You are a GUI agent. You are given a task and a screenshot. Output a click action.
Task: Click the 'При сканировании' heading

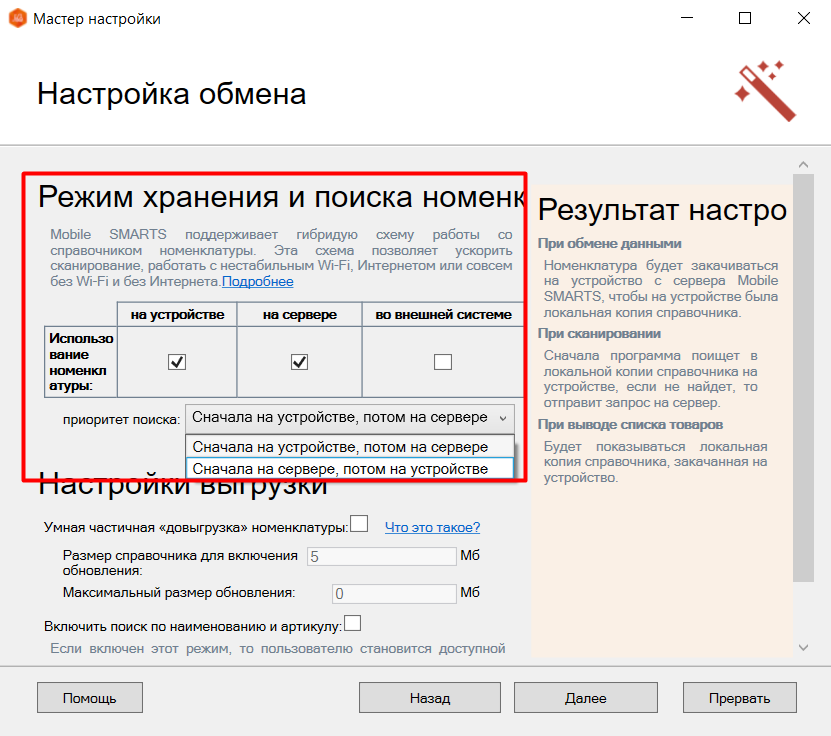(x=599, y=334)
